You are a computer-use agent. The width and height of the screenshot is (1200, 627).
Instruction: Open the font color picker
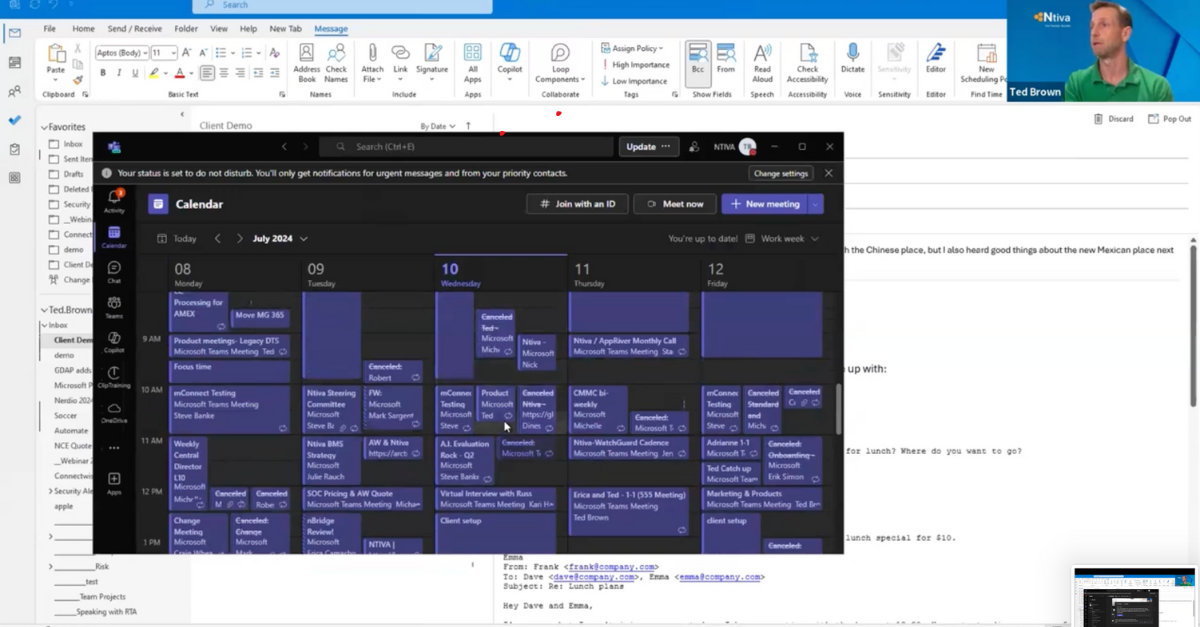pos(180,73)
